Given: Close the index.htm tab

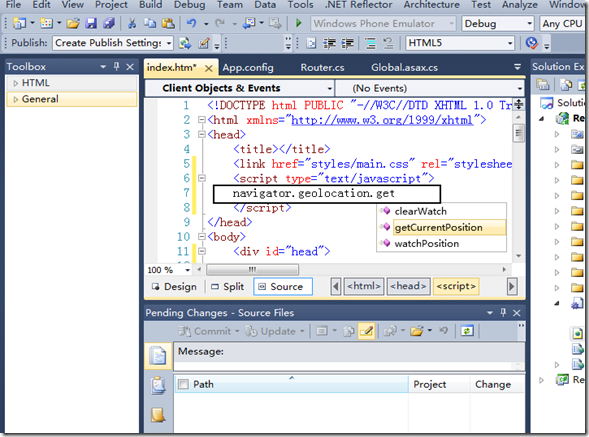Looking at the screenshot, I should [x=209, y=68].
